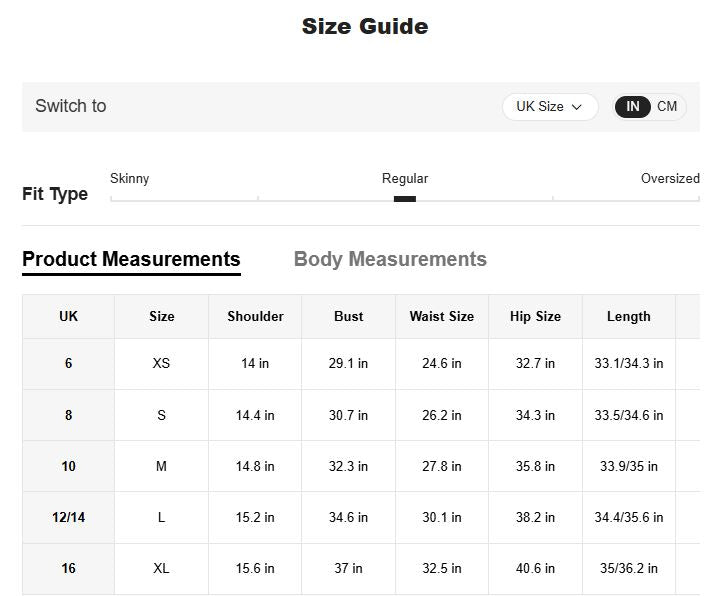Click the Hip Size column header
The height and width of the screenshot is (596, 726).
coord(535,317)
